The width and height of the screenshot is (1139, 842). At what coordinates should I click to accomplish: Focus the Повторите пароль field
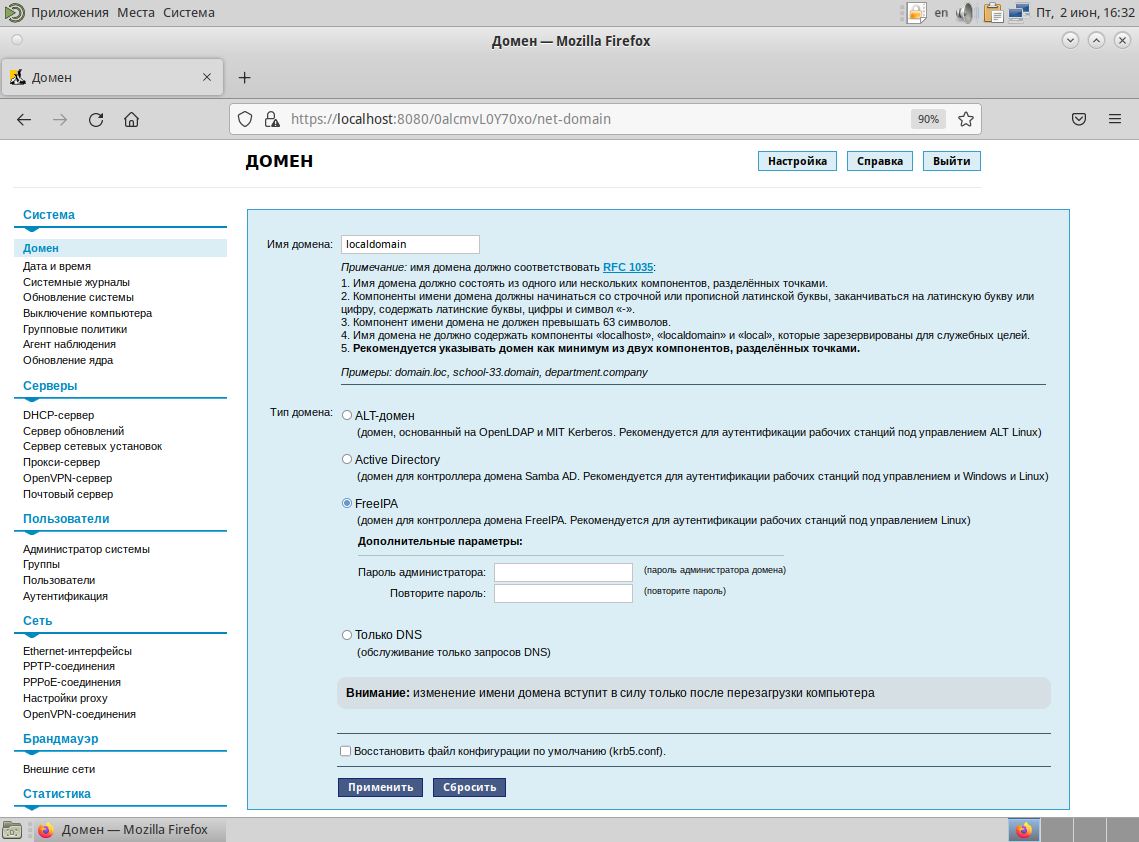(564, 594)
